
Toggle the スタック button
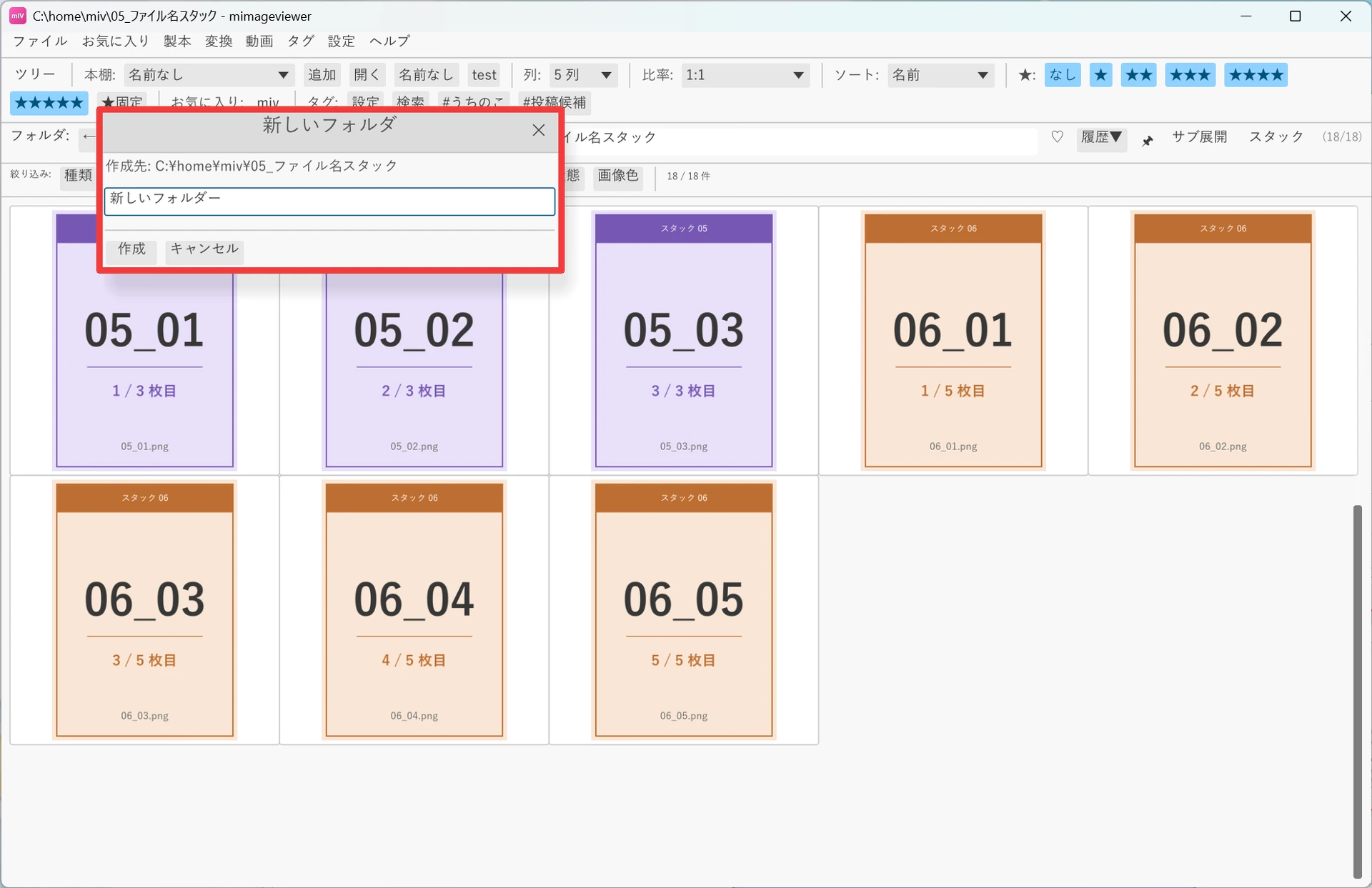[x=1276, y=137]
